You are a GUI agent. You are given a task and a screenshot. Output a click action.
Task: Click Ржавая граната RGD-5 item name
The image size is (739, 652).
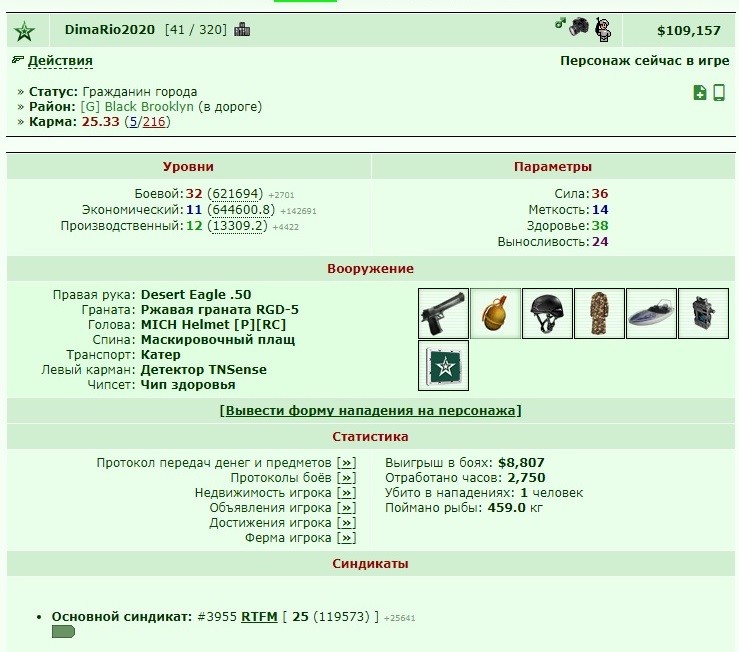coord(220,310)
